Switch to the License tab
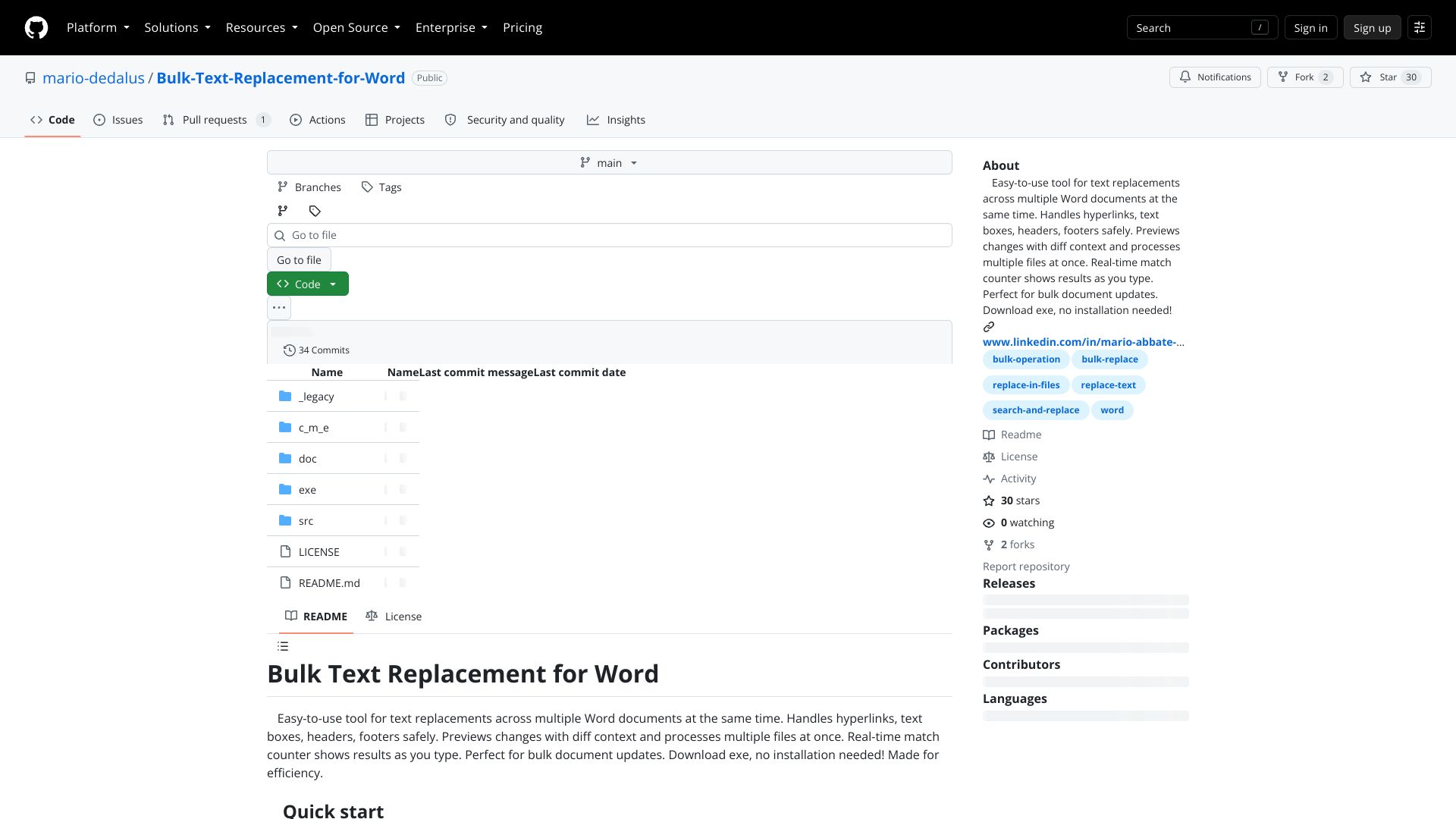Viewport: 1456px width, 819px height. [x=394, y=617]
